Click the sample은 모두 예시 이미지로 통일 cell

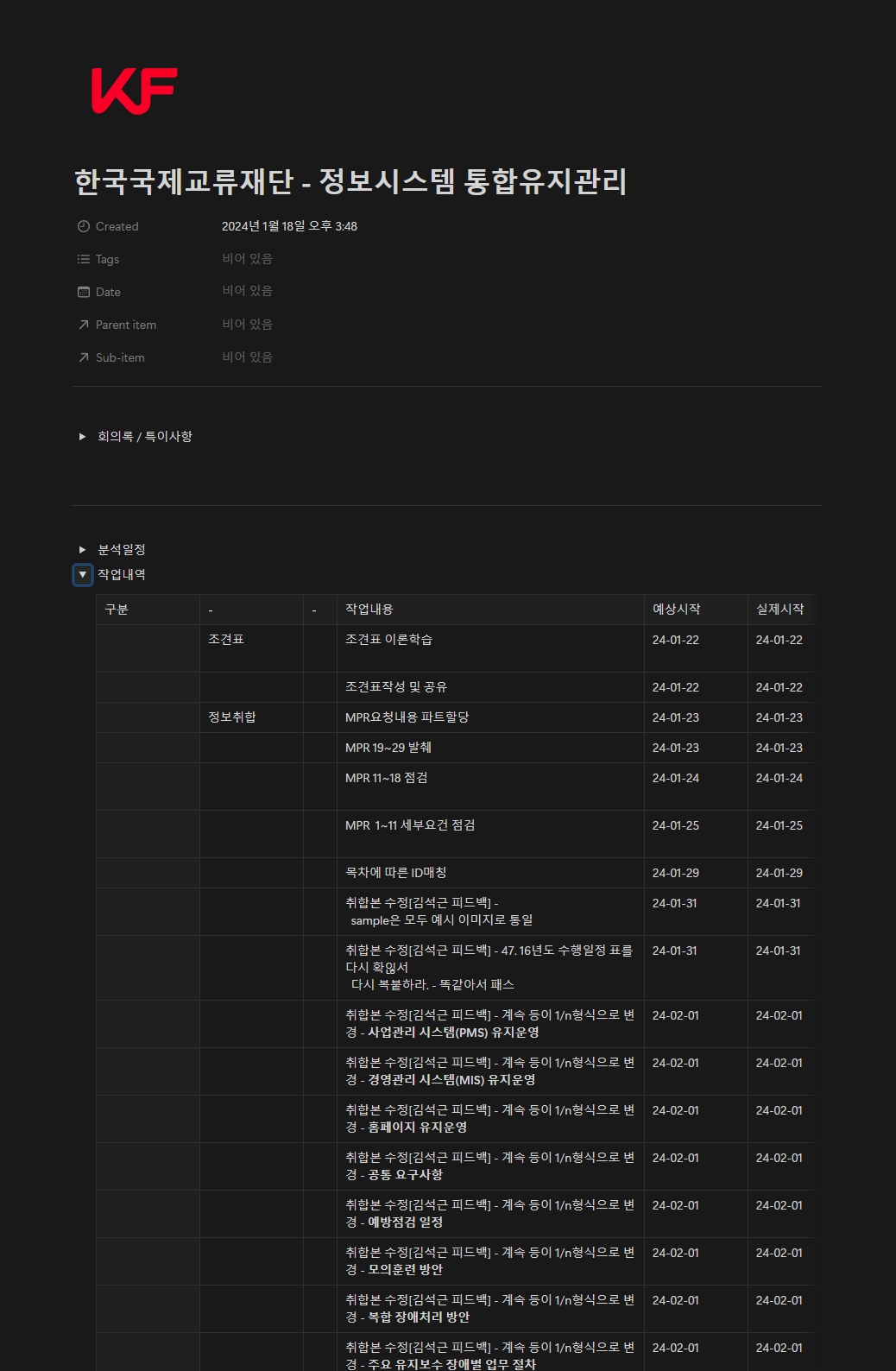[490, 912]
